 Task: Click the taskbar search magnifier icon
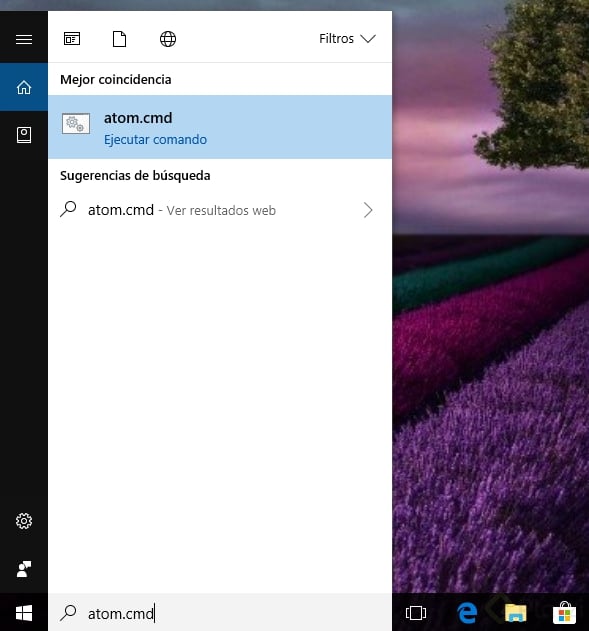click(68, 613)
